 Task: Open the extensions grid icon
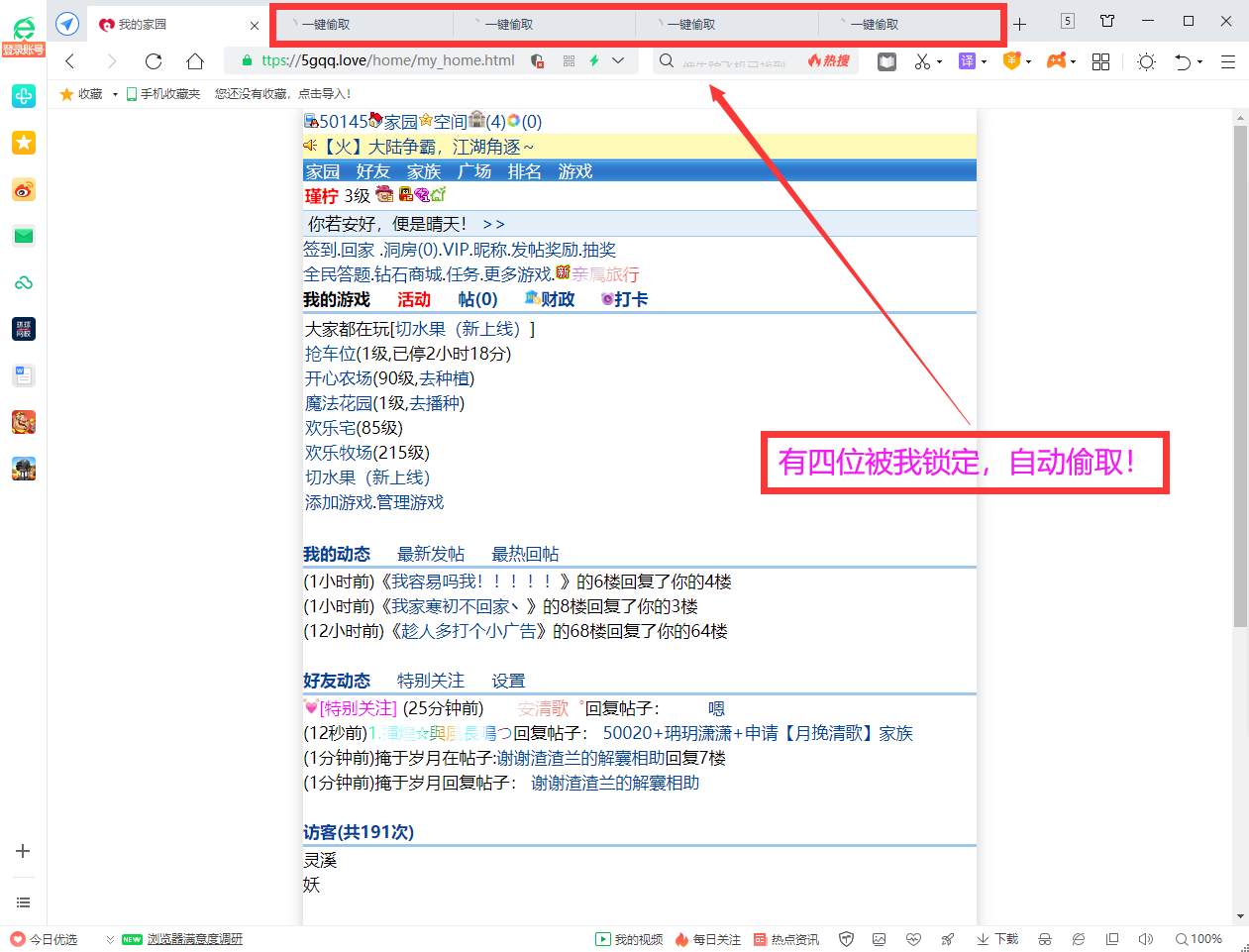[1100, 61]
